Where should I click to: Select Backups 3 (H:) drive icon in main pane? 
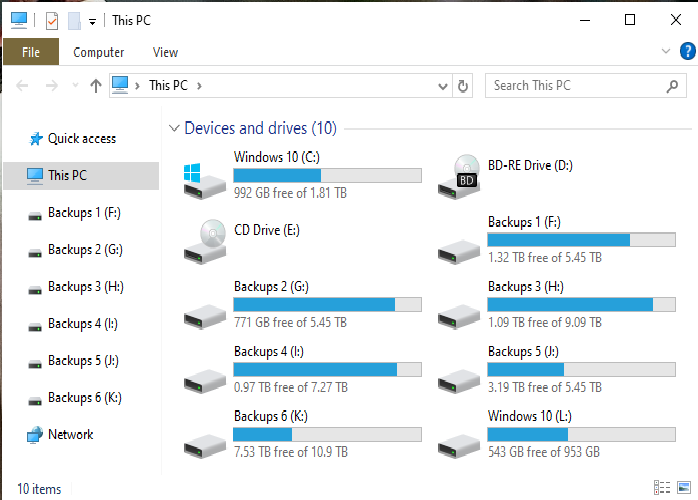pyautogui.click(x=459, y=316)
